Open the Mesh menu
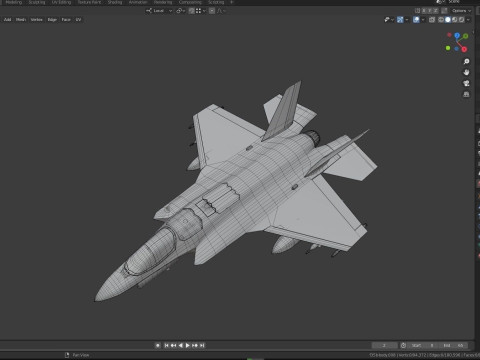This screenshot has width=480, height=360. coord(21,20)
